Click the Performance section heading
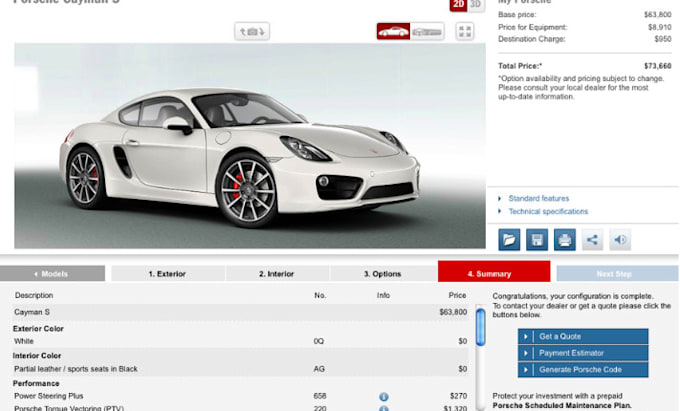Image resolution: width=680 pixels, height=411 pixels. (36, 383)
